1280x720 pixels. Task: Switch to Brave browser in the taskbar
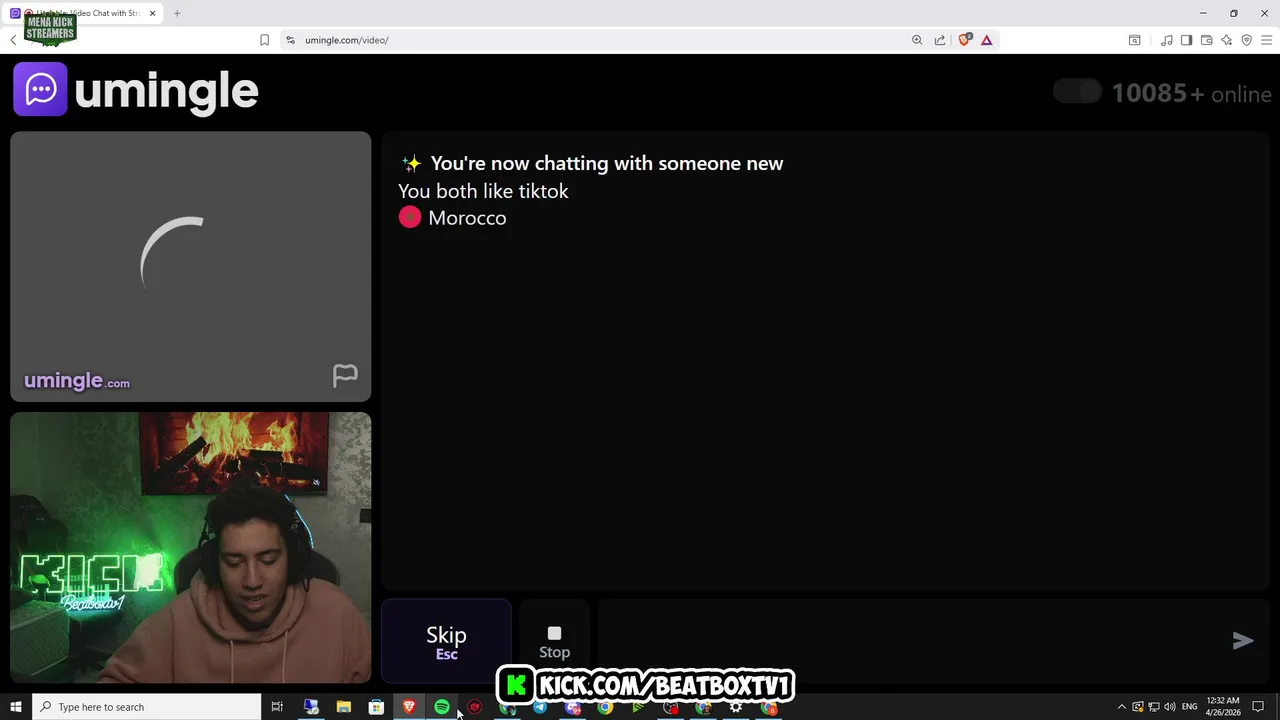click(409, 707)
